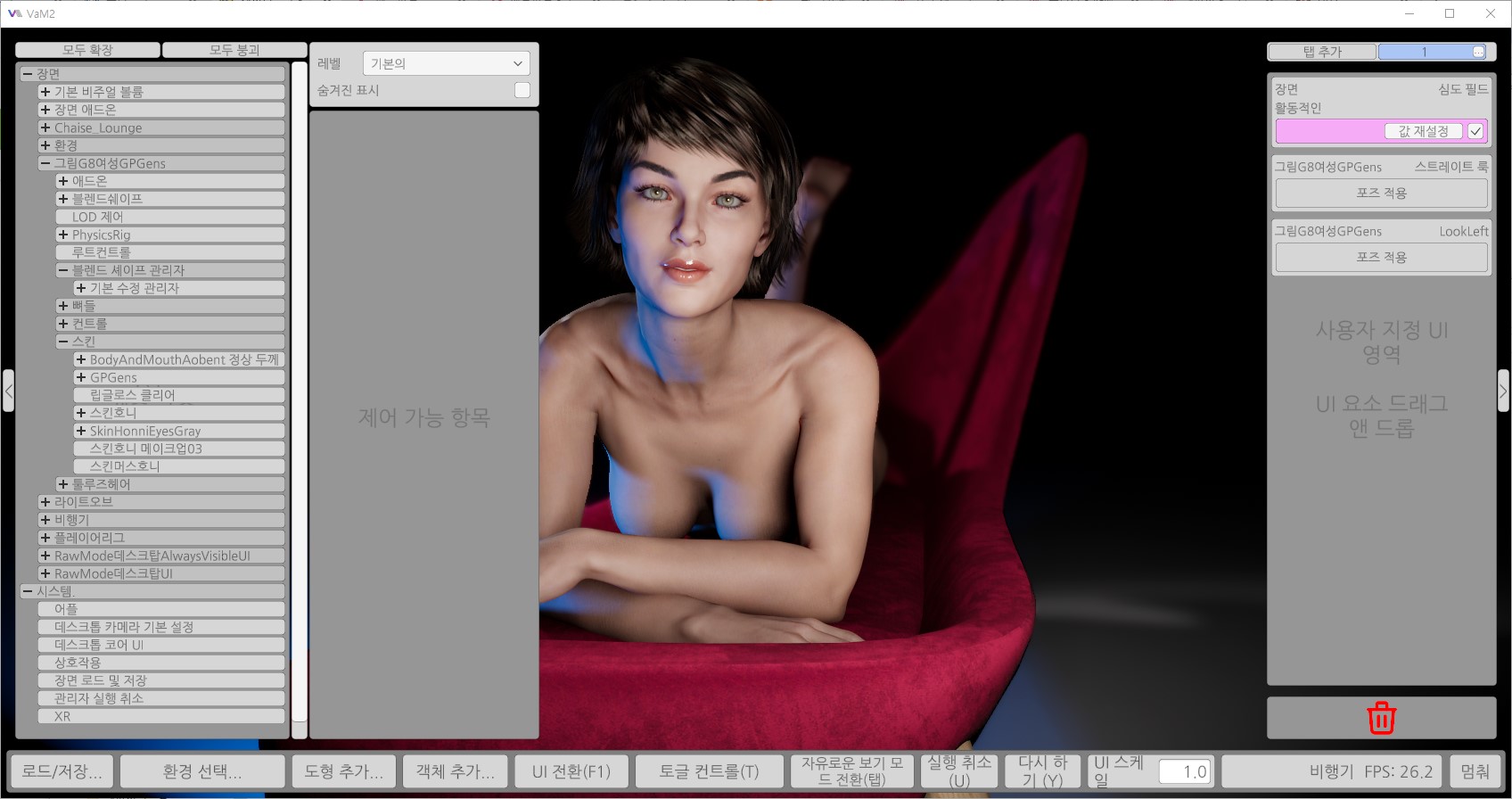This screenshot has width=1512, height=799.
Task: Click the UI scale value field 1.0
Action: [1185, 771]
